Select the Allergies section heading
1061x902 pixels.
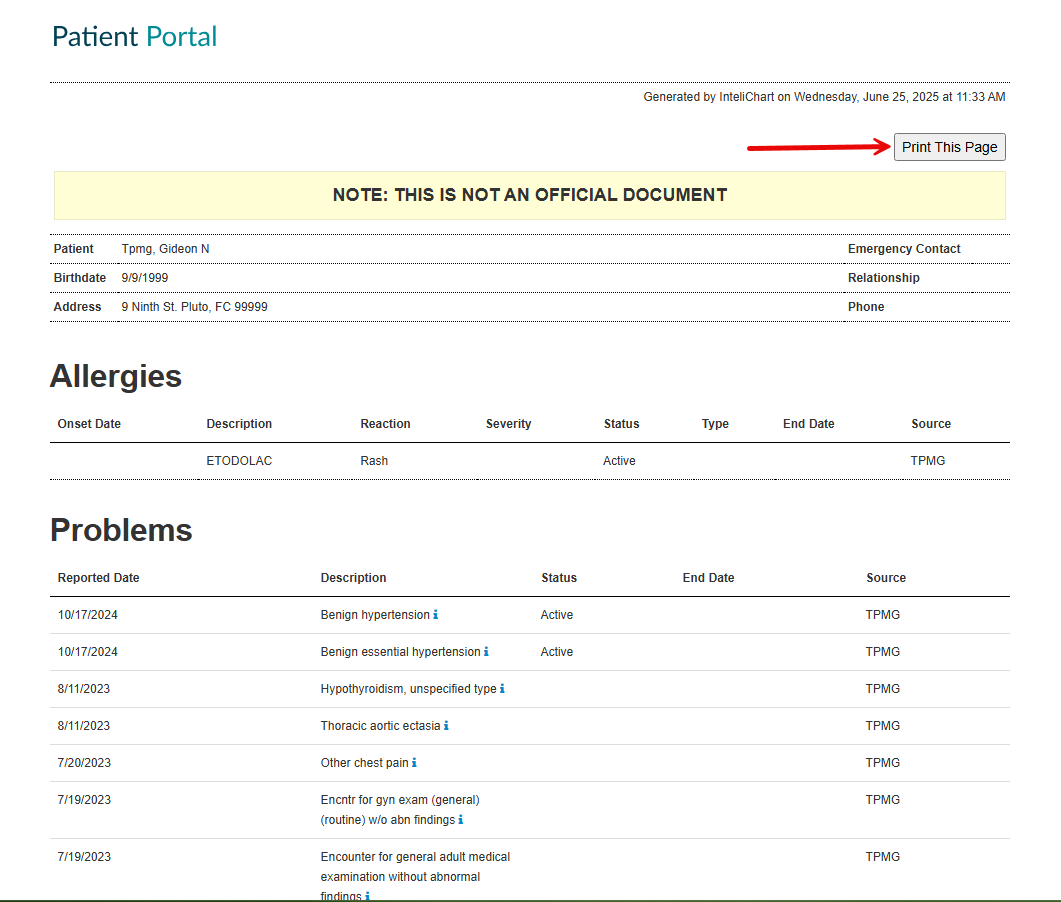[x=116, y=376]
